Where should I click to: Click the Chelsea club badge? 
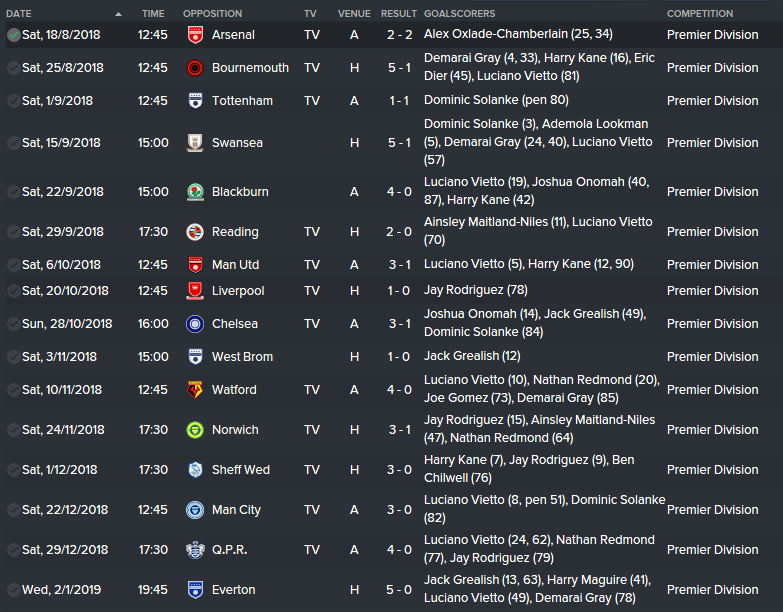point(194,324)
